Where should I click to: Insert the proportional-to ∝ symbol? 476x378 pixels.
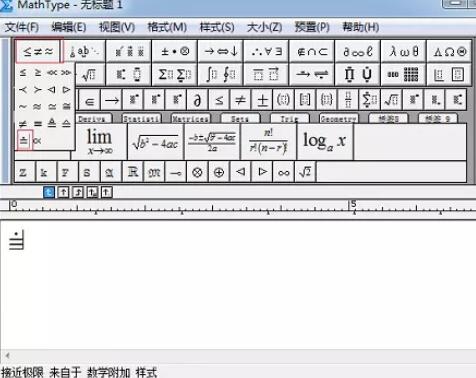[x=37, y=141]
